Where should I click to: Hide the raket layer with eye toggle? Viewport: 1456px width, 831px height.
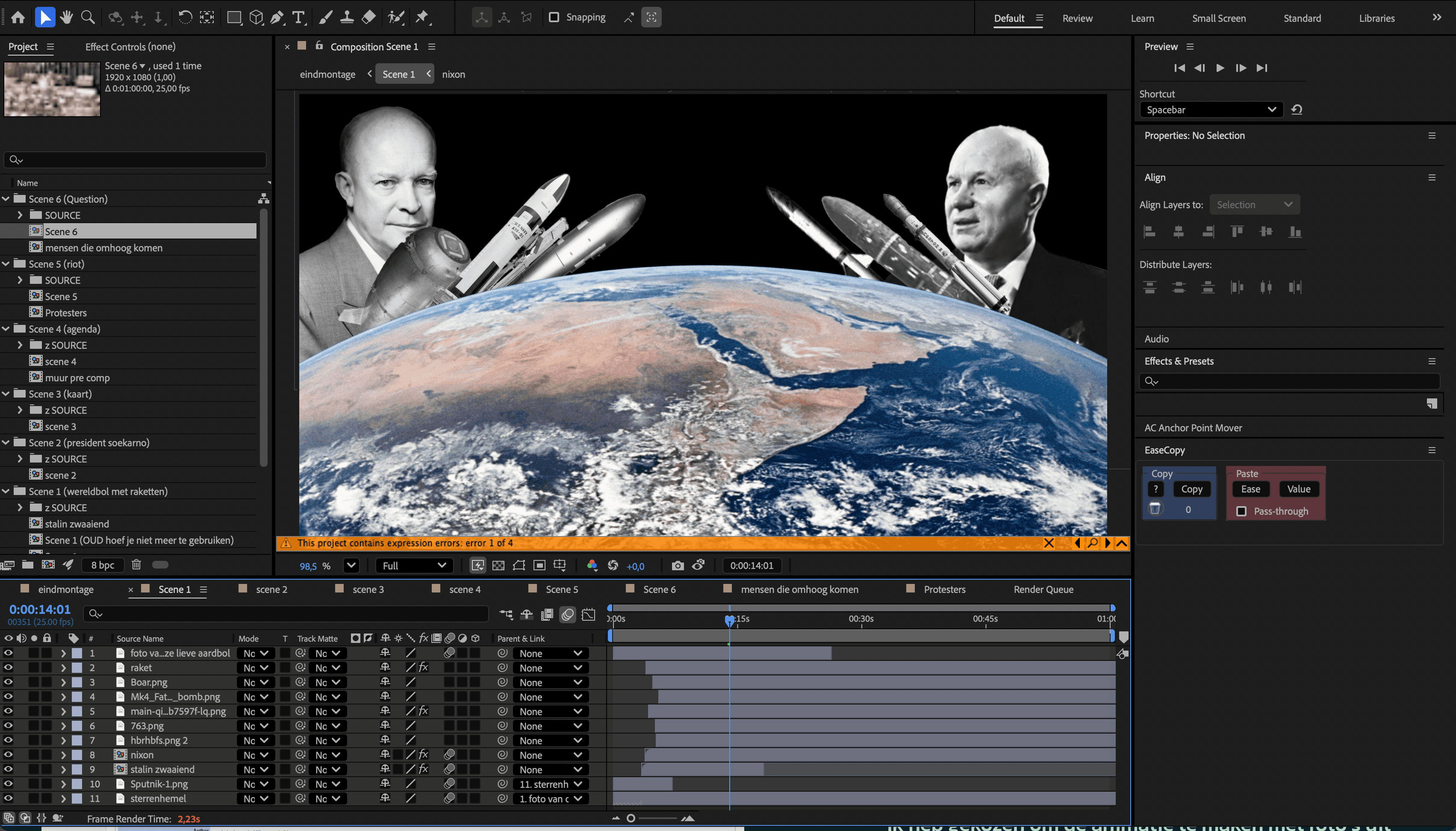tap(8, 667)
